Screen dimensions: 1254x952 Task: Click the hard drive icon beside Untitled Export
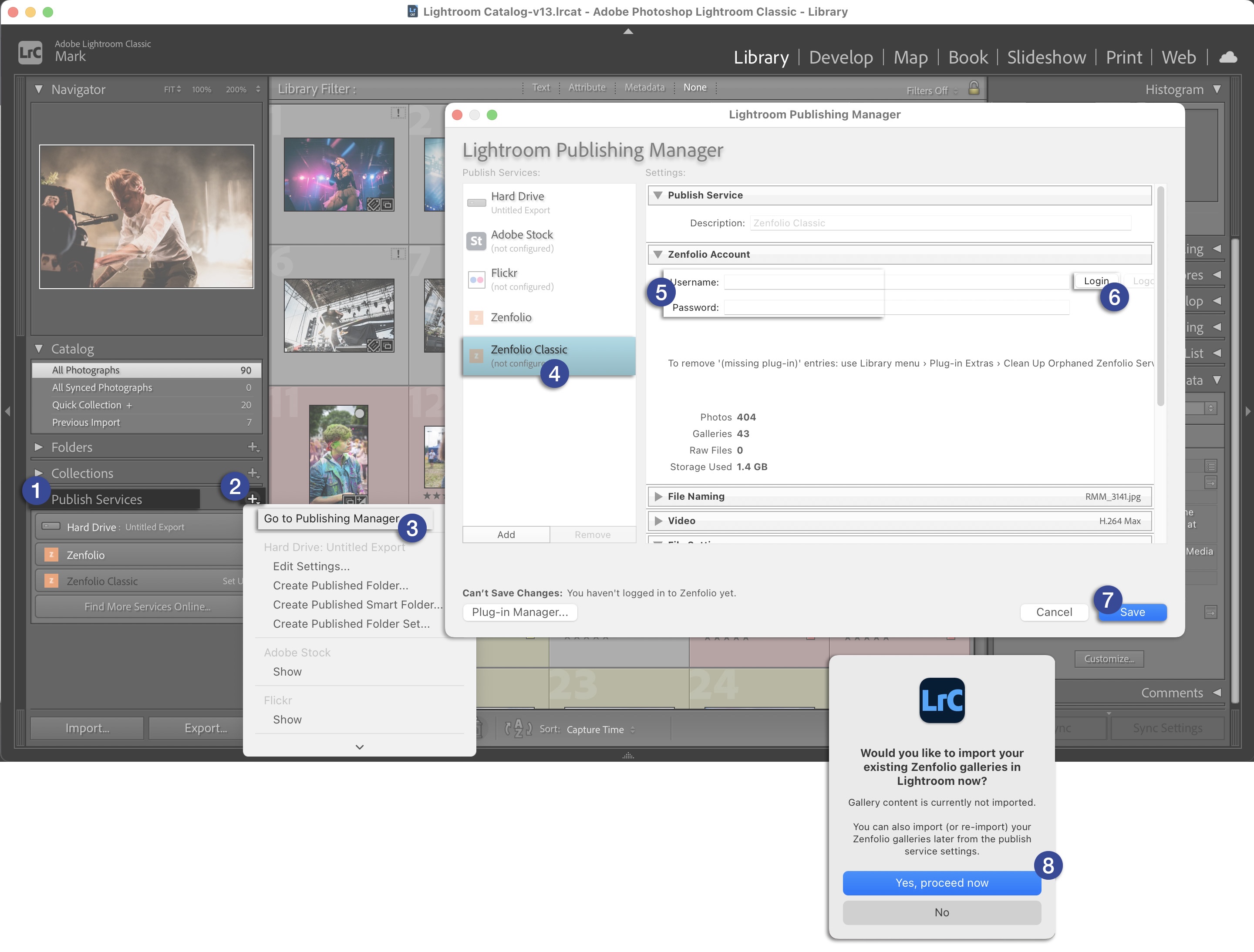[51, 526]
